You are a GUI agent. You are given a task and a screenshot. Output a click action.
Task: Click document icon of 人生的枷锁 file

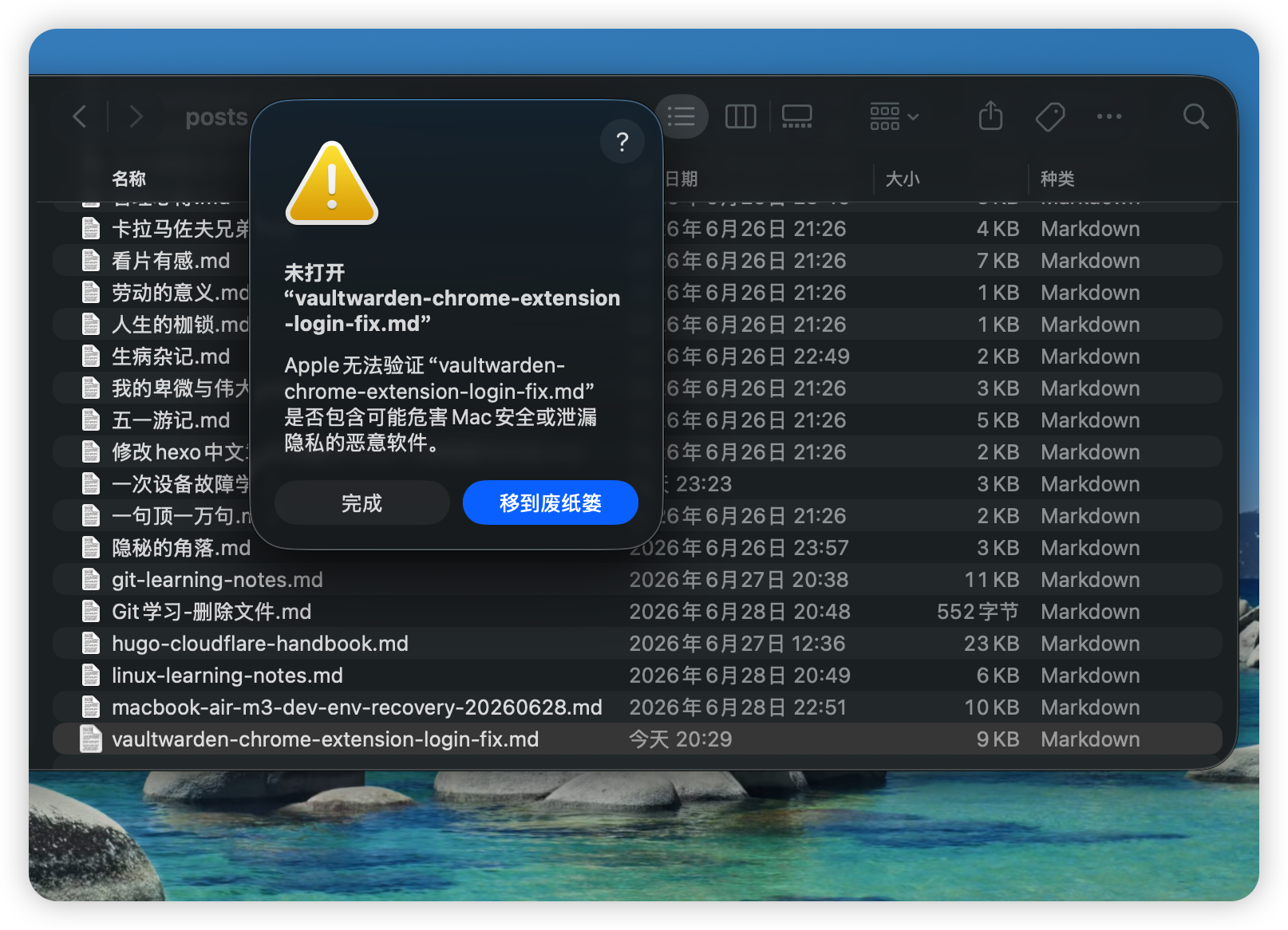click(x=91, y=324)
